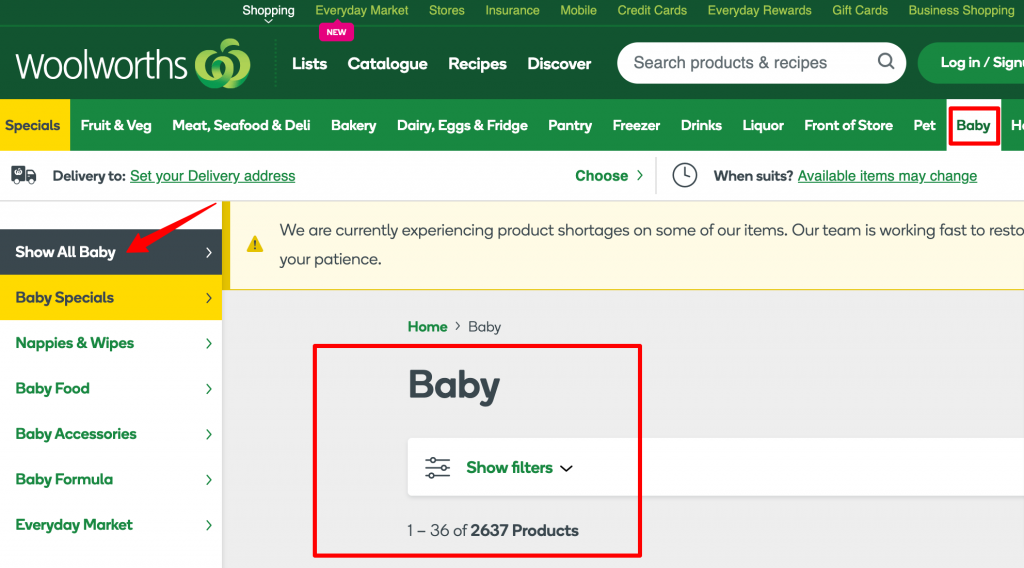Image resolution: width=1024 pixels, height=568 pixels.
Task: Select Nappies & Wipes in sidebar
Action: (x=111, y=343)
